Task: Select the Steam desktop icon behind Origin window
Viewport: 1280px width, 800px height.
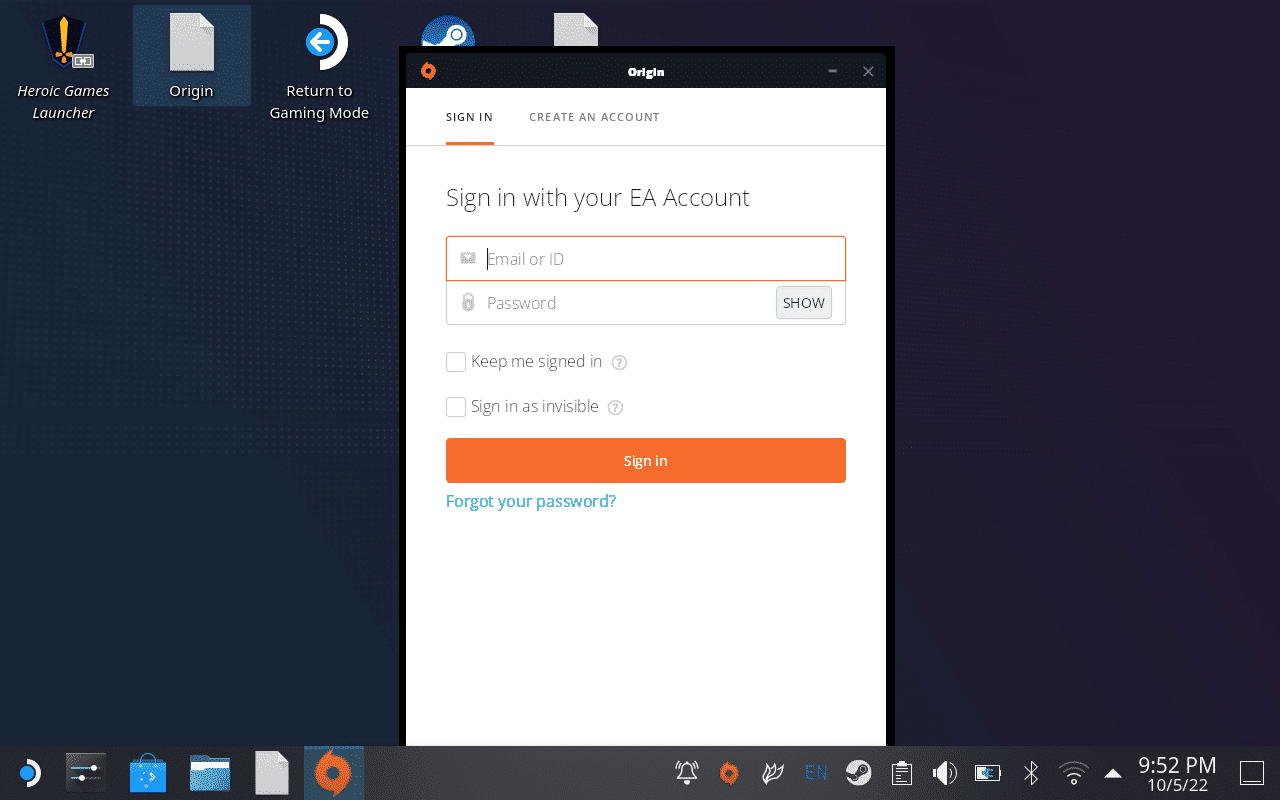Action: [x=447, y=32]
